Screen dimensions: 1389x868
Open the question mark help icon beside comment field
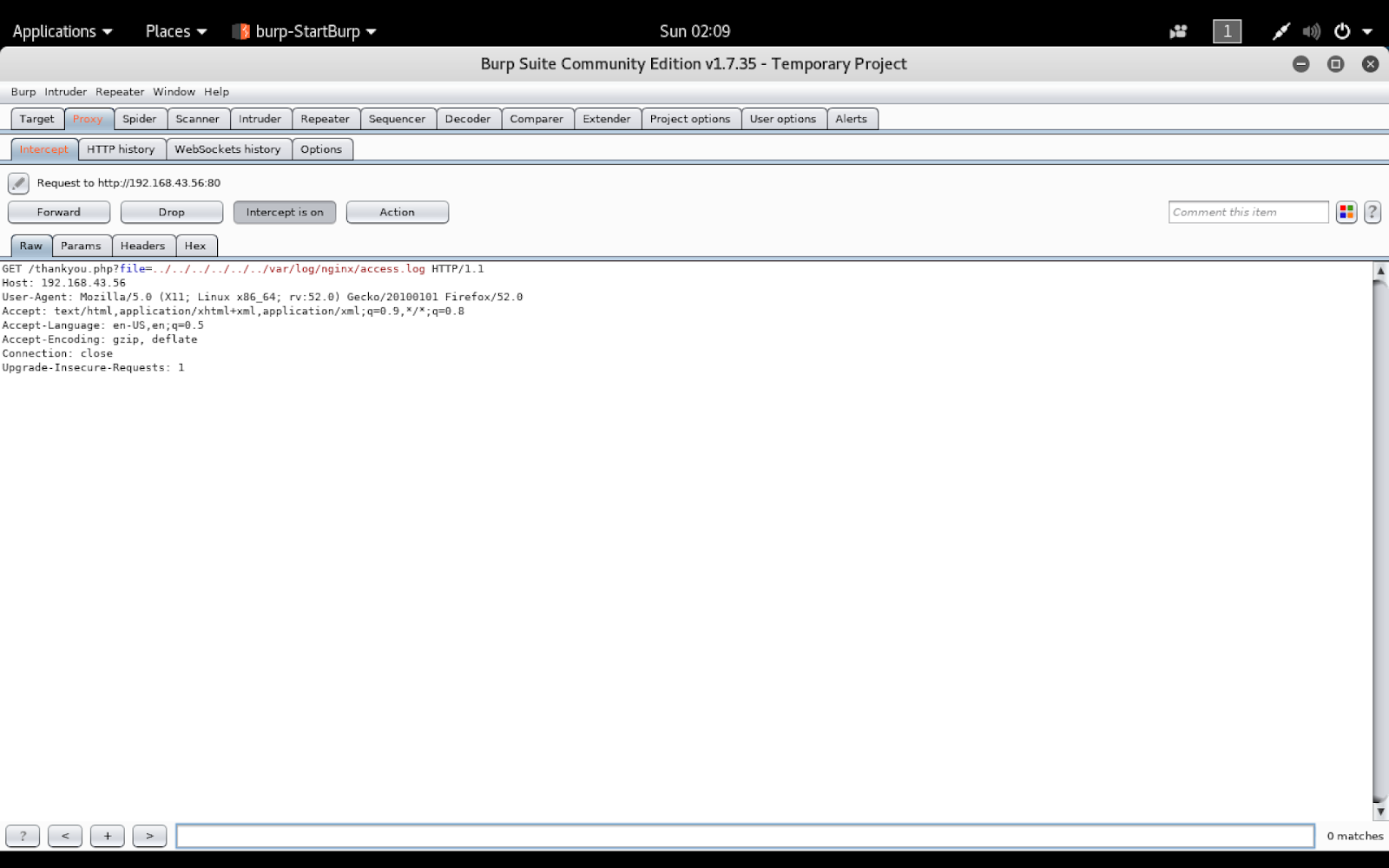[1373, 212]
